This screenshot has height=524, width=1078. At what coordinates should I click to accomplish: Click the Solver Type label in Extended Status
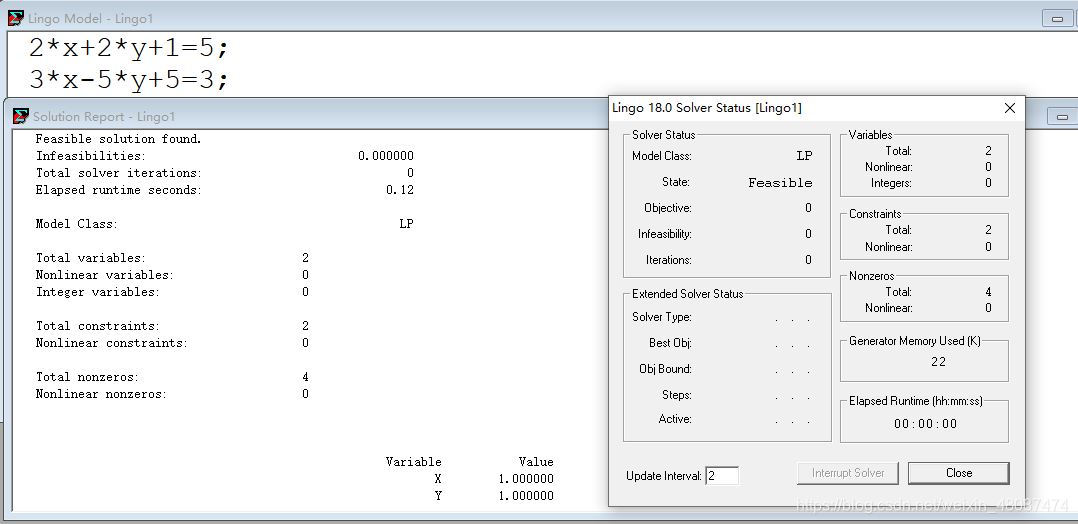661,317
